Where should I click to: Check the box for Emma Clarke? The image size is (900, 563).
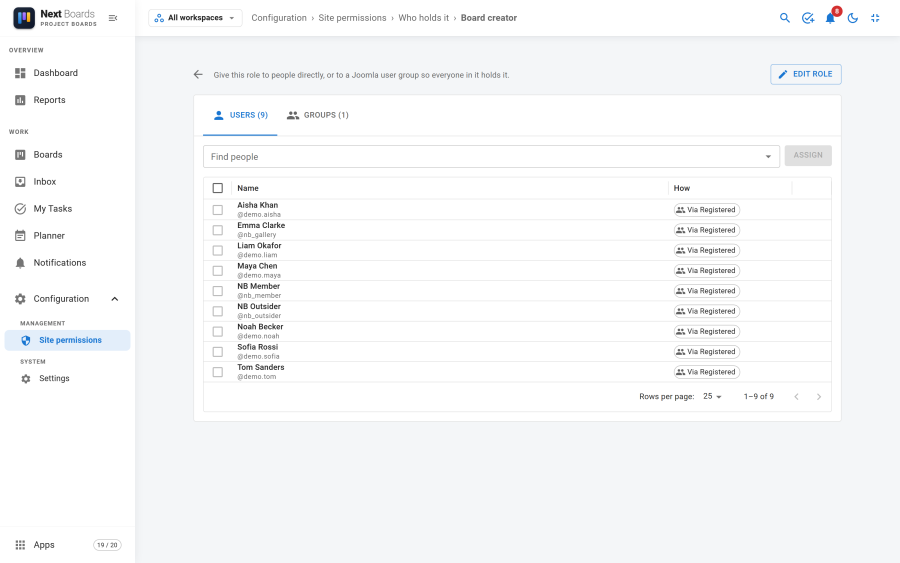[x=218, y=230]
